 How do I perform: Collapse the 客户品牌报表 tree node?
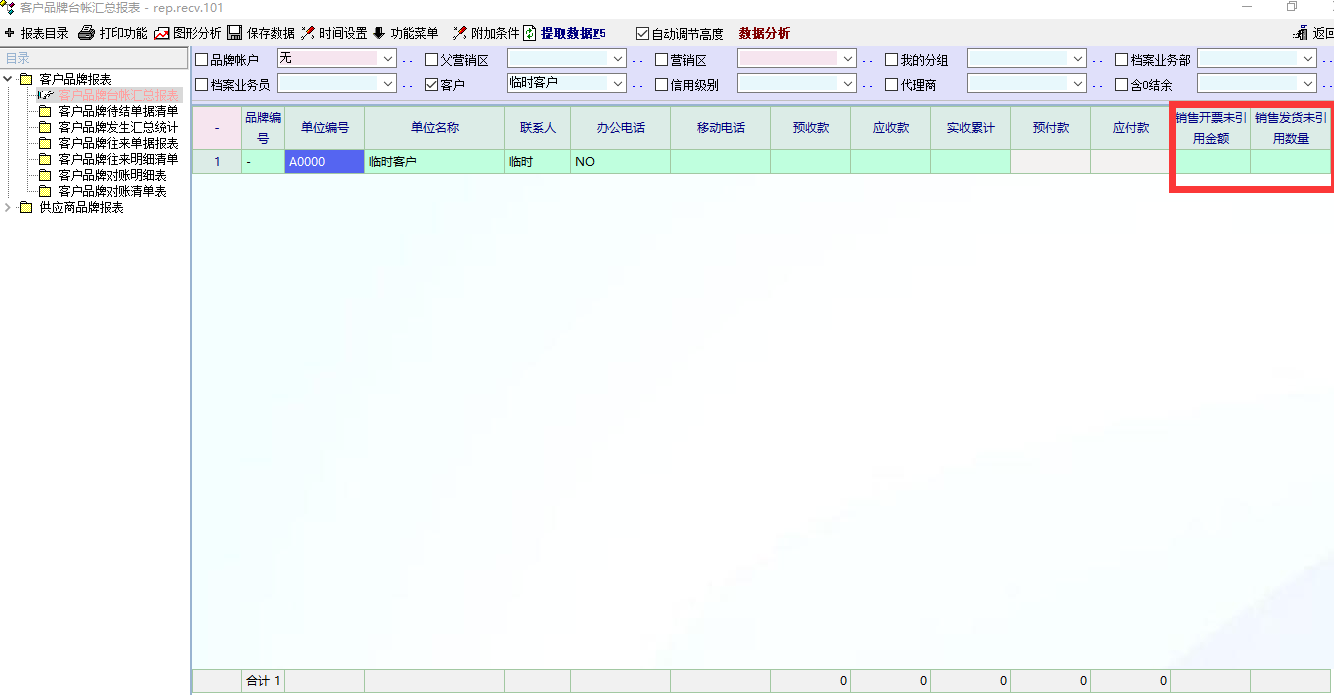(x=9, y=79)
